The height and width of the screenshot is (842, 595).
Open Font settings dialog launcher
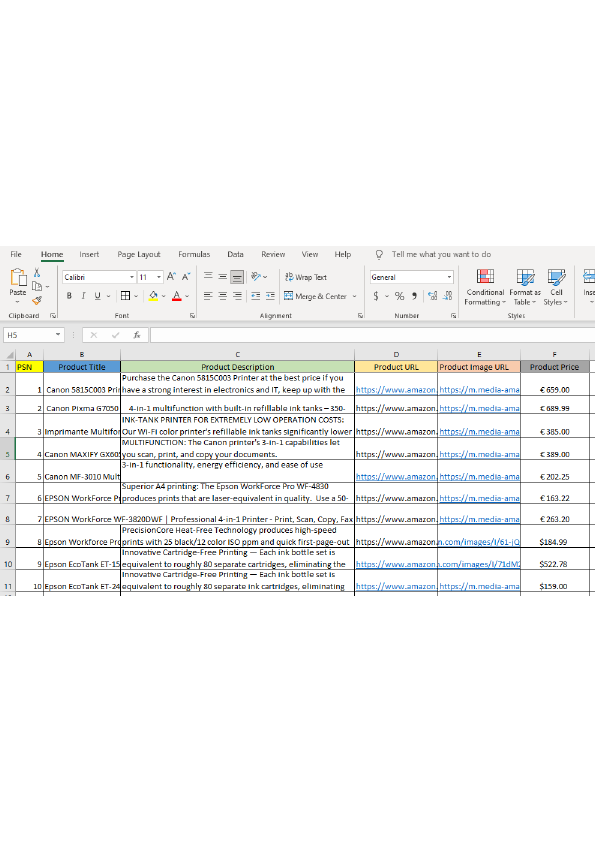[192, 316]
